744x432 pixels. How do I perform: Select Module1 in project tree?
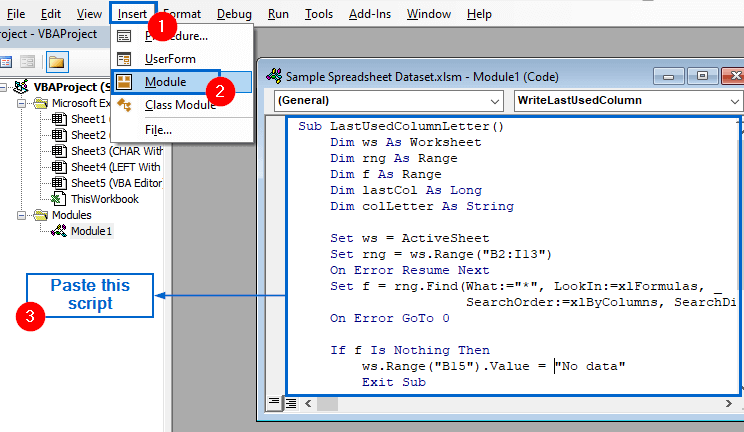[x=91, y=231]
